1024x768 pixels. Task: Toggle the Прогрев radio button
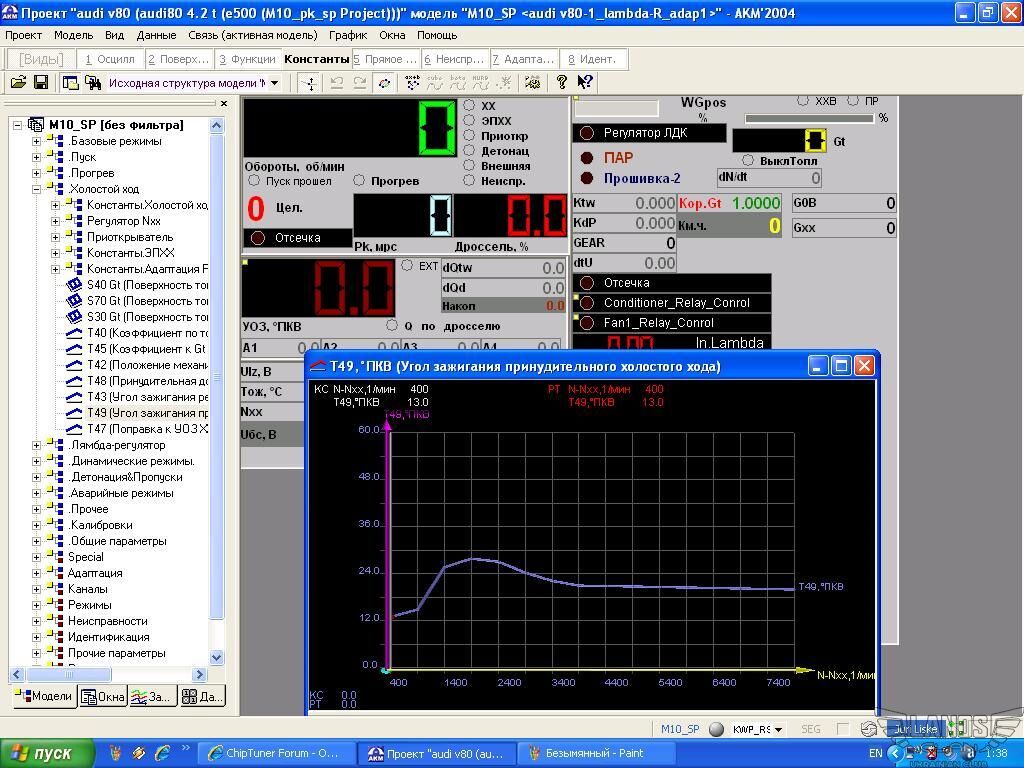359,181
